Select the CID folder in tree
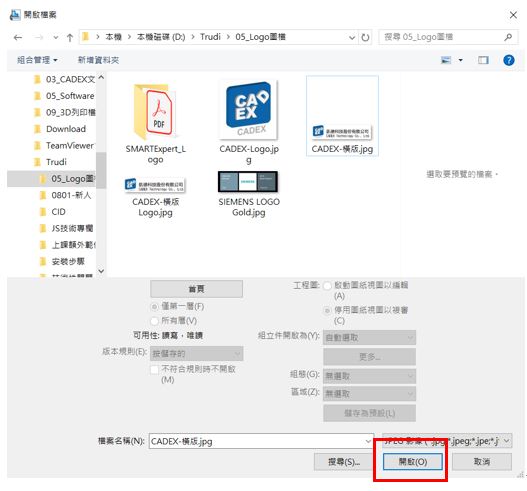527x491 pixels. [x=53, y=212]
